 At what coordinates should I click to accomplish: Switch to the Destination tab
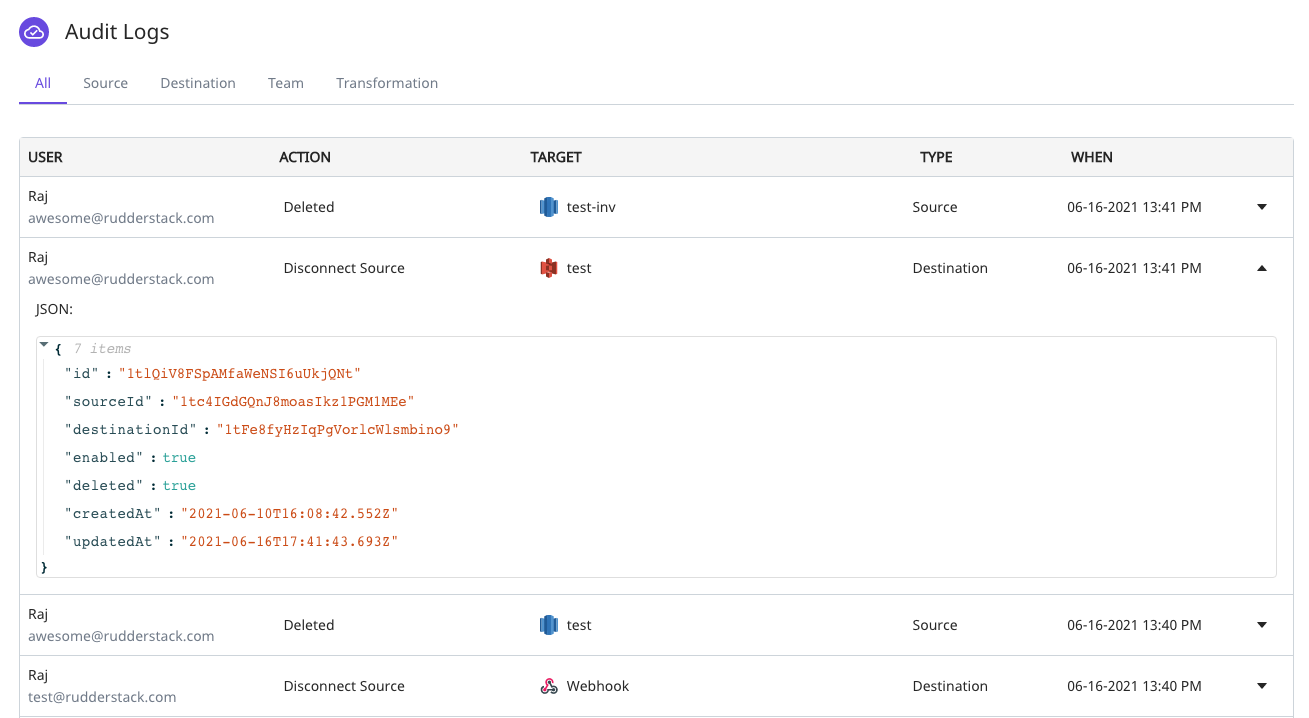click(x=197, y=83)
